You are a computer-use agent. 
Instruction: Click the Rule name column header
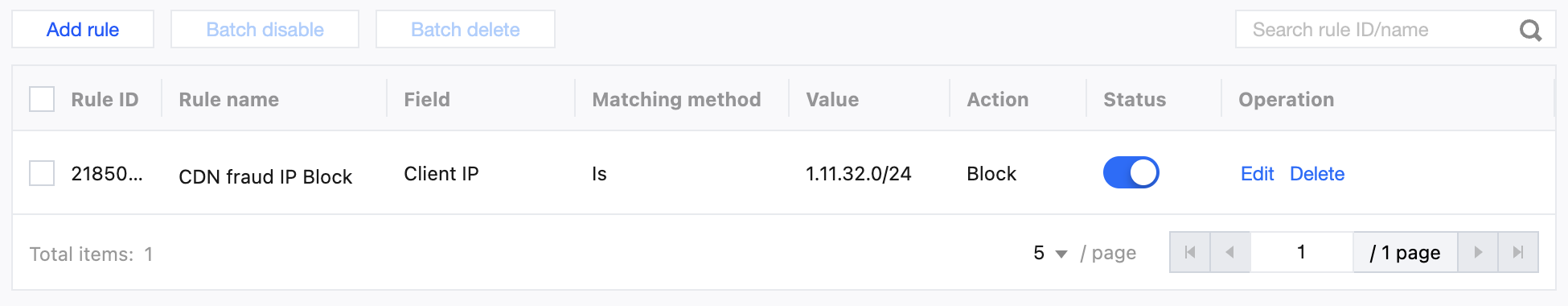coord(229,100)
